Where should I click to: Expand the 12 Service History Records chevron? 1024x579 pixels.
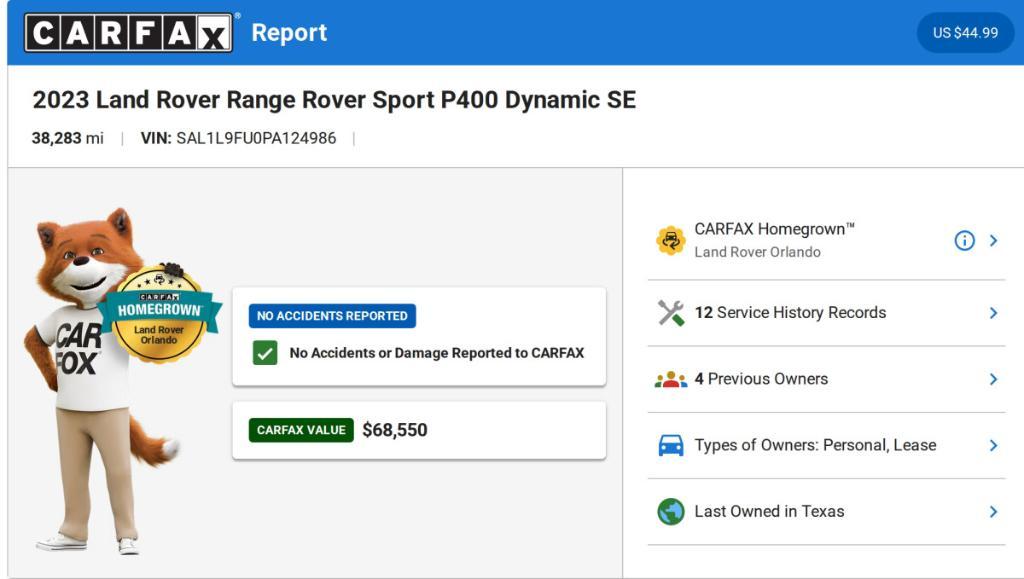coord(993,313)
